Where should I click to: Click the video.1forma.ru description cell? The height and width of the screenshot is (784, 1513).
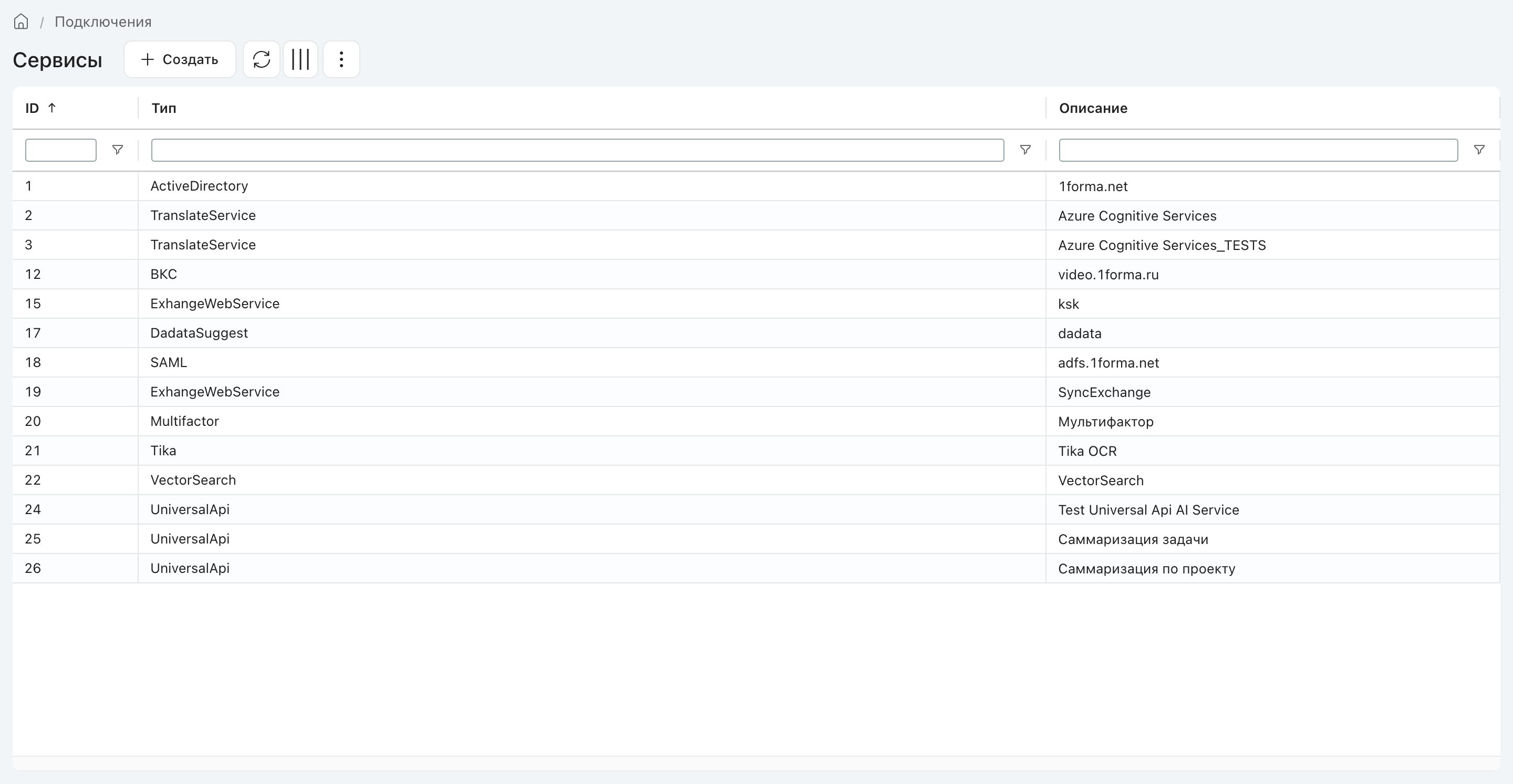(x=1272, y=274)
